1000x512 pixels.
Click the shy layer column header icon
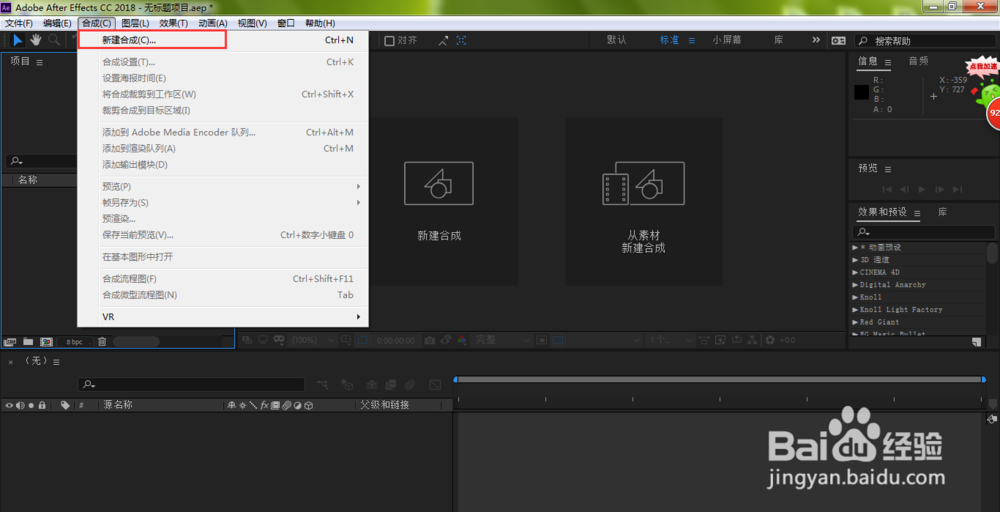tap(232, 405)
